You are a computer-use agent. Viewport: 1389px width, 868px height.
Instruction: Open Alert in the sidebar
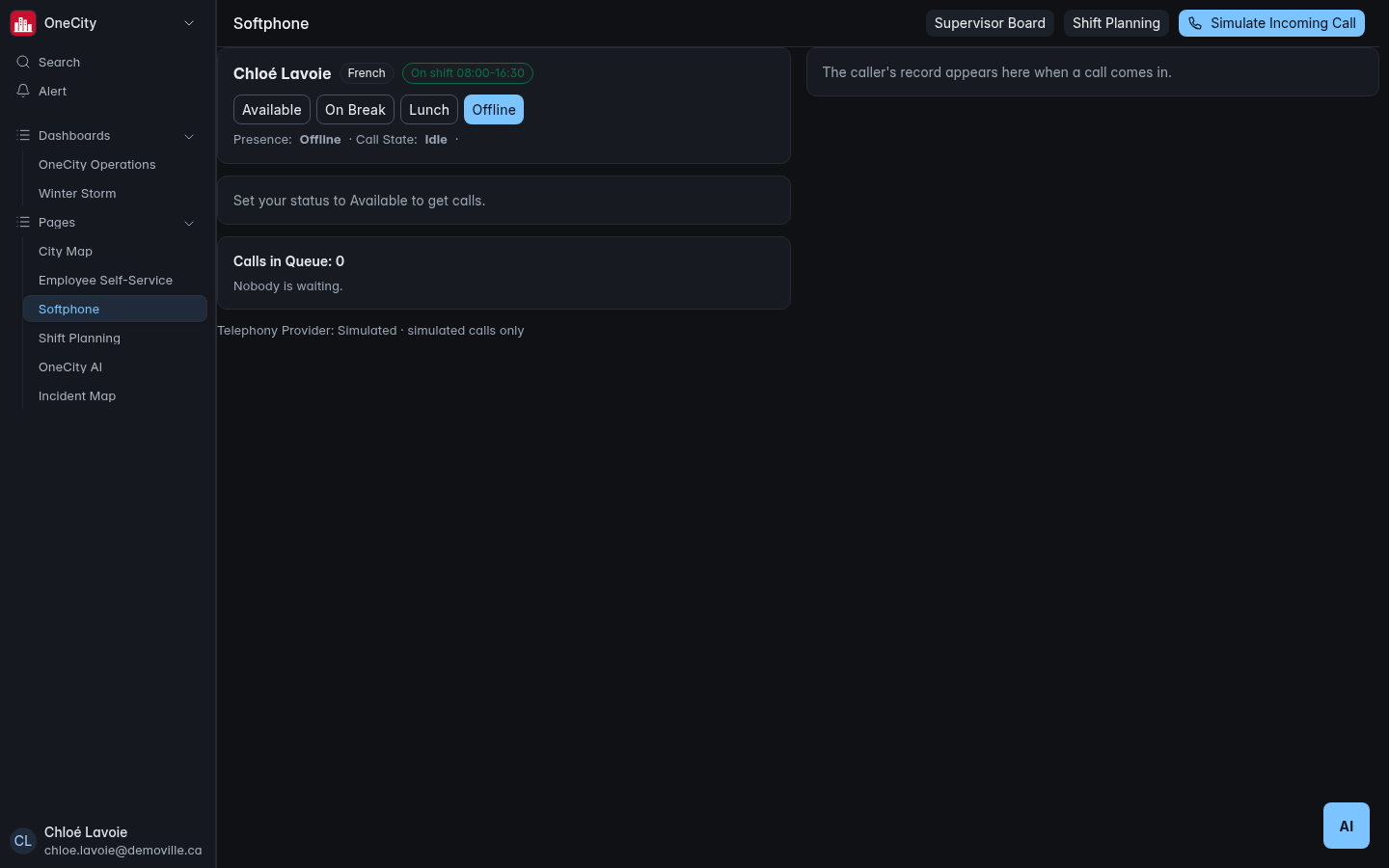108,91
